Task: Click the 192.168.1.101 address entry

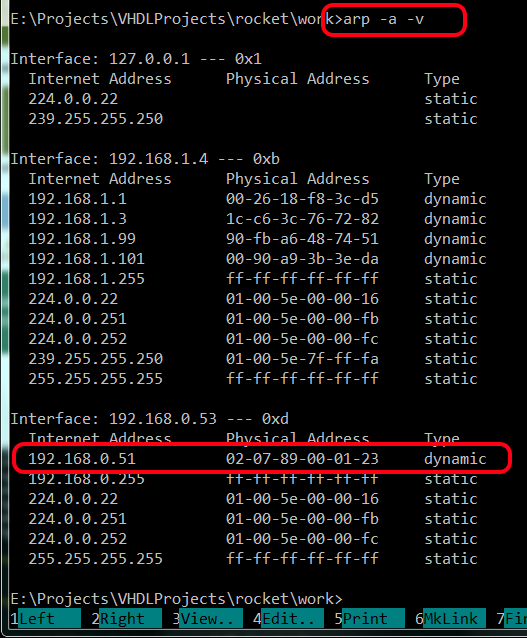Action: pos(86,259)
